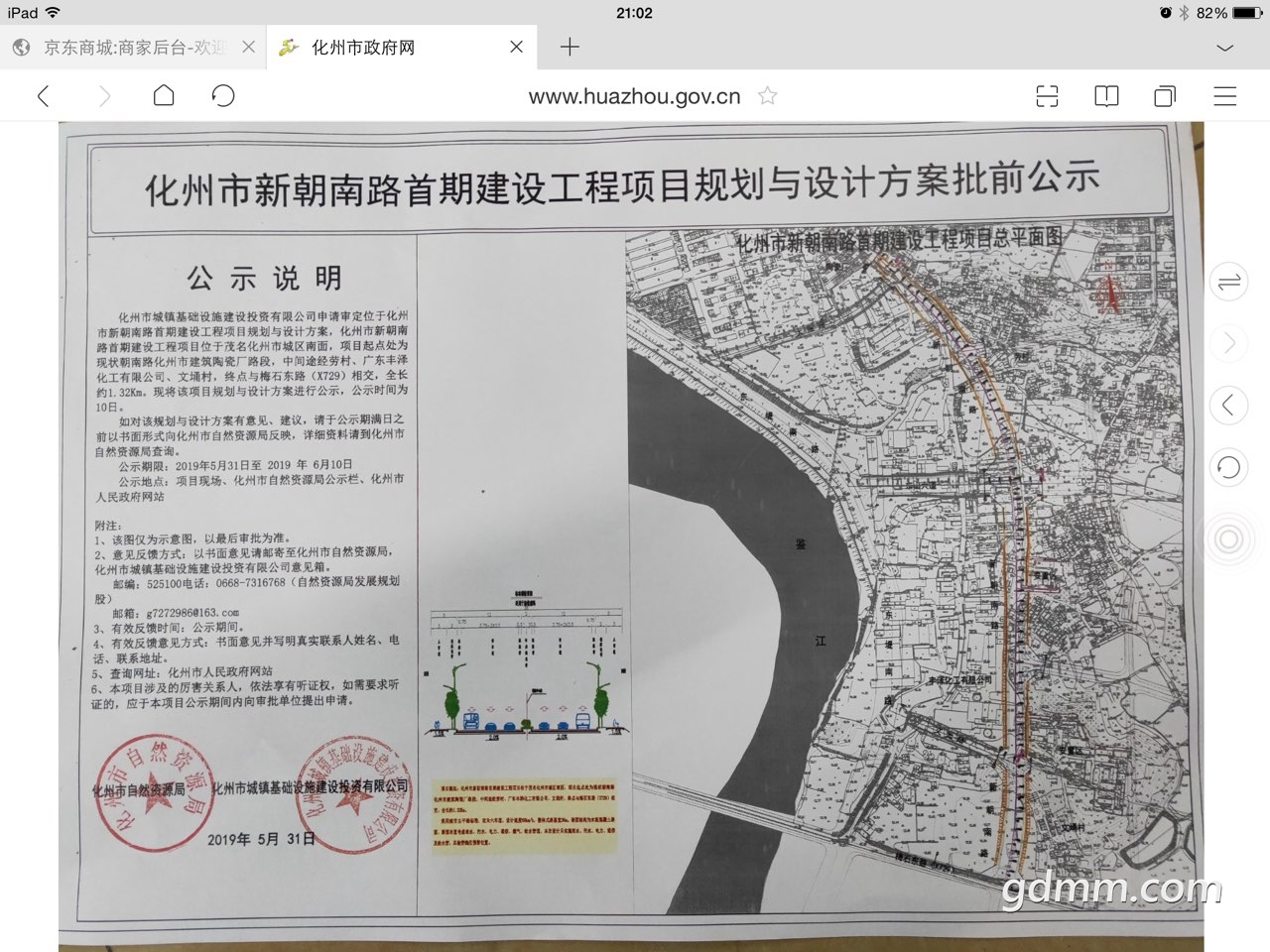Image resolution: width=1270 pixels, height=952 pixels.
Task: Tap the floating swap arrows button
Action: click(1229, 284)
